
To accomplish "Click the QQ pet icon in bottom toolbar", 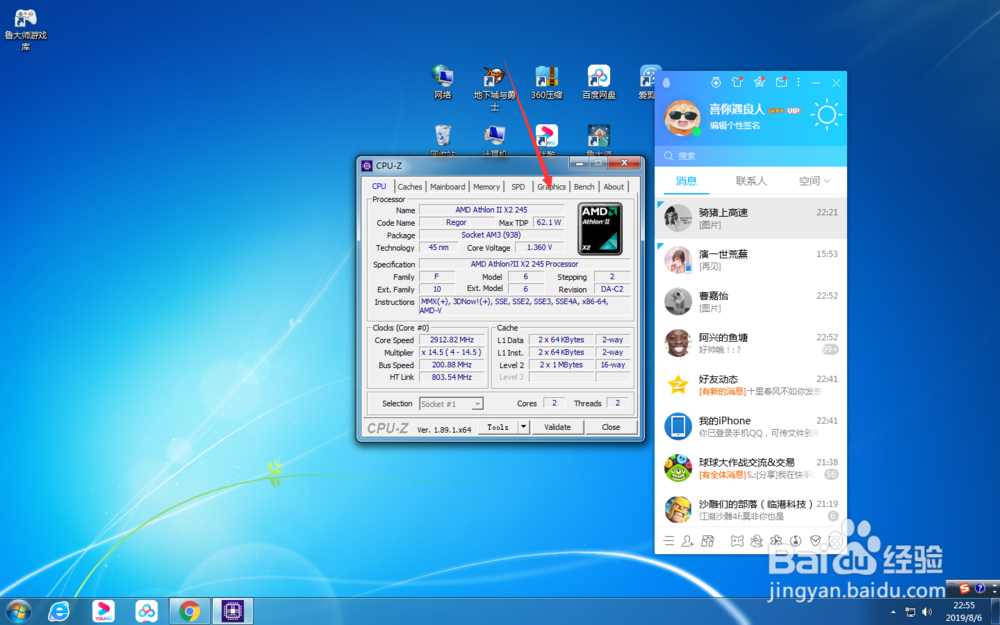I will [757, 540].
